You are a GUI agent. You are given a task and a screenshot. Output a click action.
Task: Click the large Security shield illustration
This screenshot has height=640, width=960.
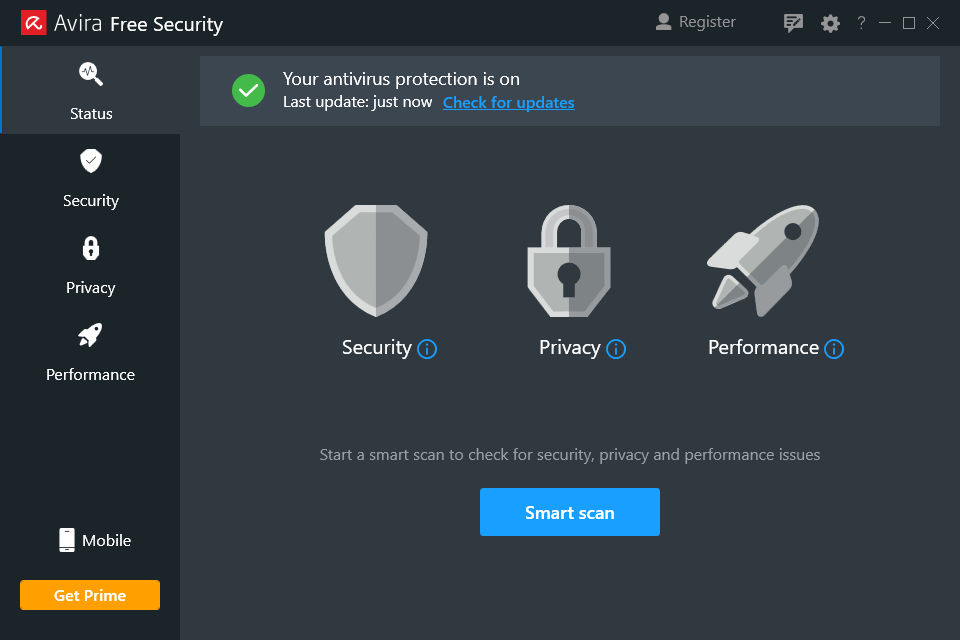[375, 262]
